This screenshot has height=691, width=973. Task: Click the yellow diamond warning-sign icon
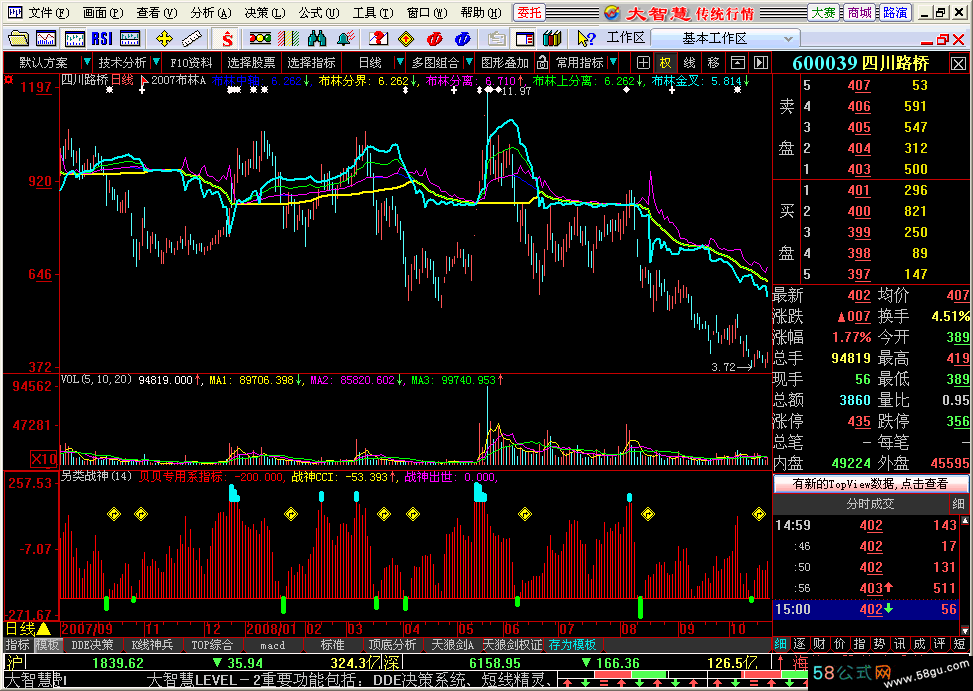click(406, 39)
